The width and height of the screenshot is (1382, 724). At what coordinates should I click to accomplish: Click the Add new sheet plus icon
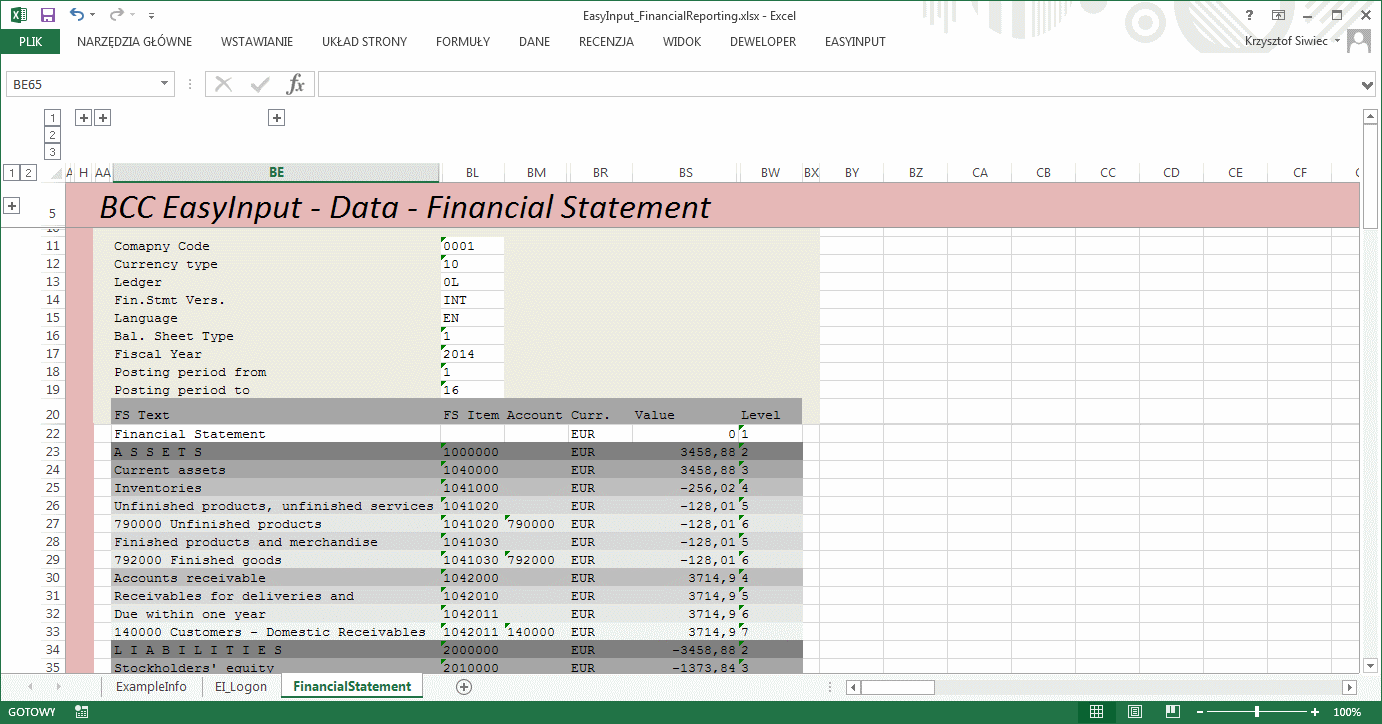[x=463, y=687]
